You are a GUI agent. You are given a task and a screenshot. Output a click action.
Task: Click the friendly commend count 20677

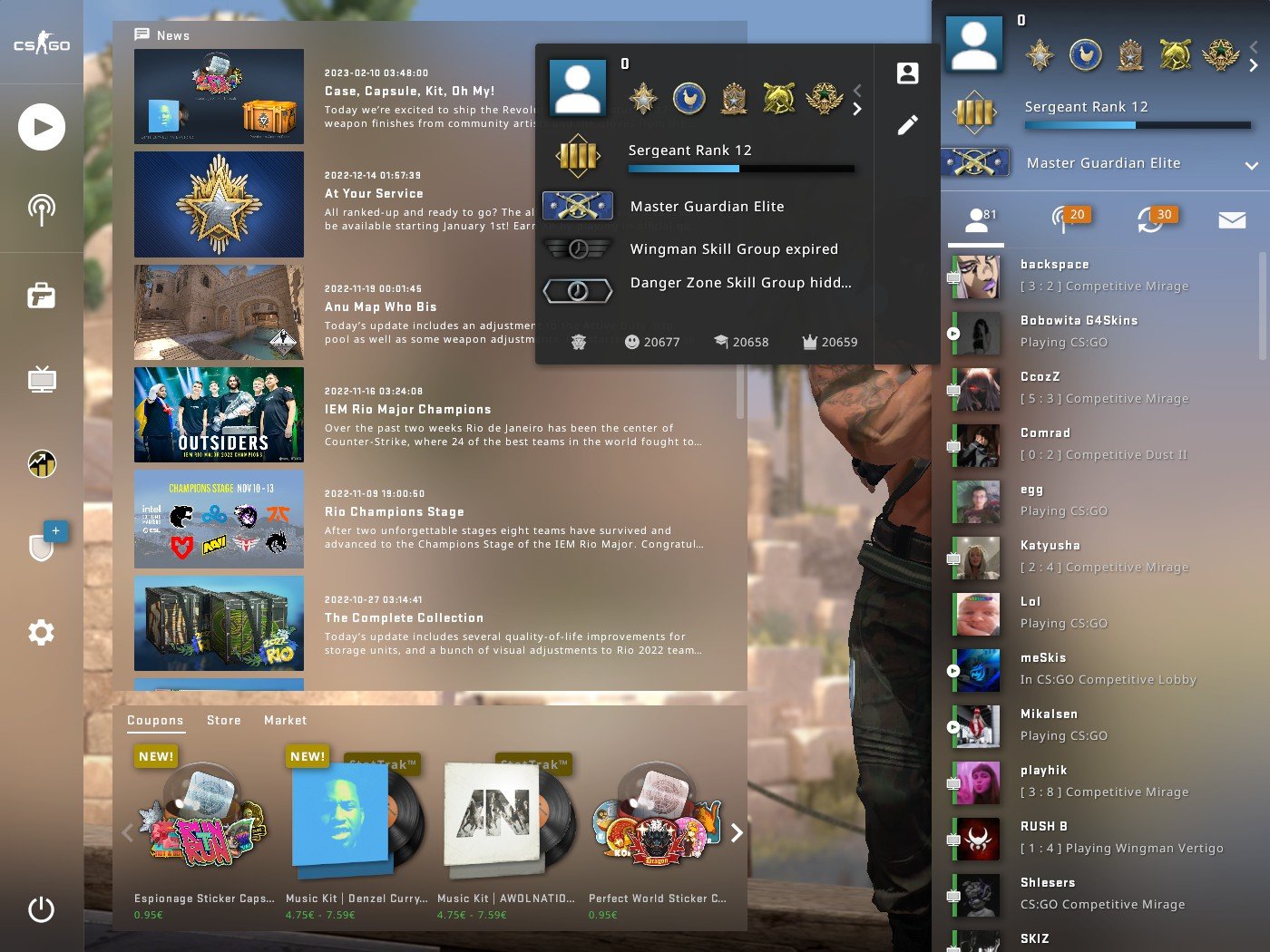tap(652, 342)
